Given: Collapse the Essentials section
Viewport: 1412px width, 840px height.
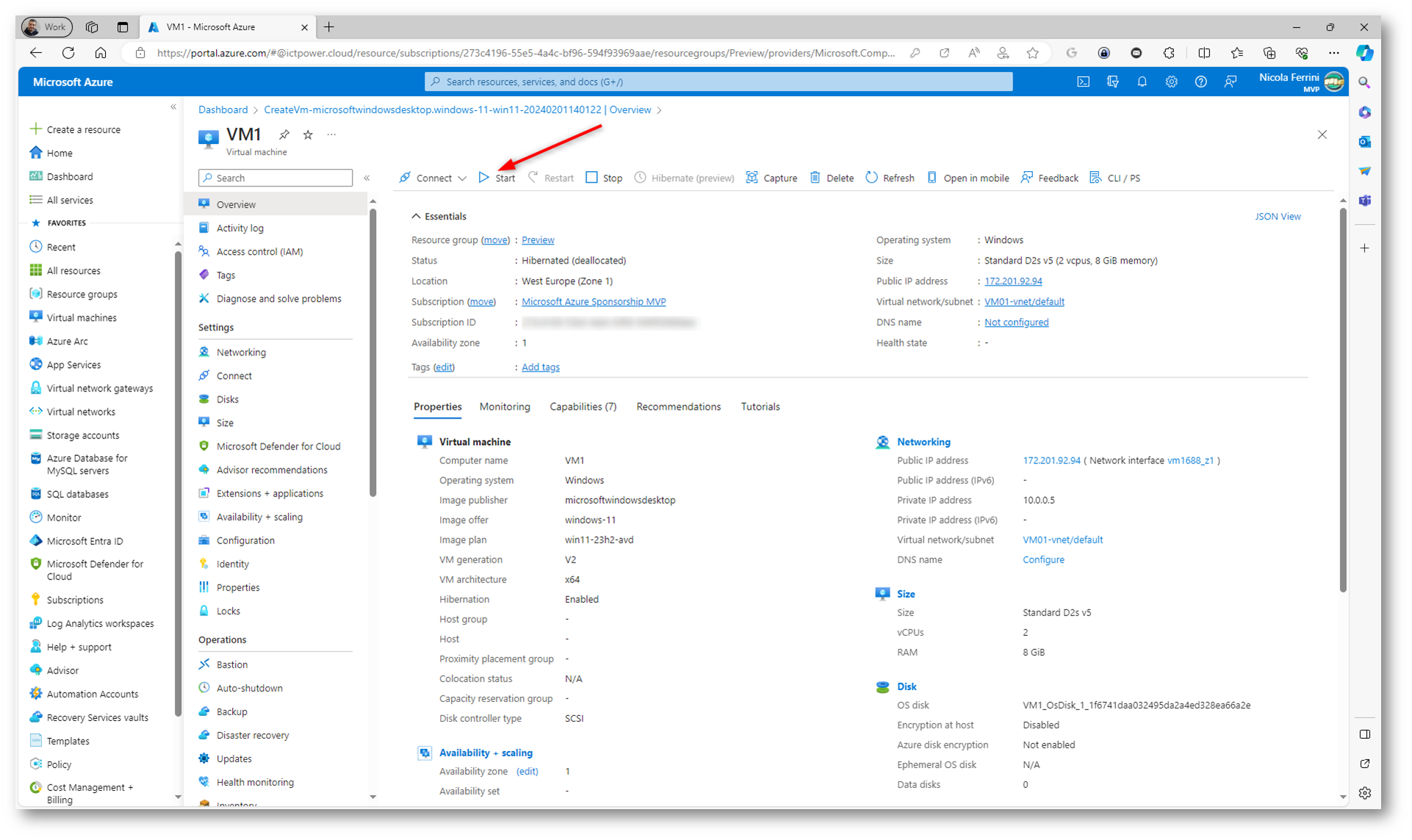Looking at the screenshot, I should tap(439, 216).
